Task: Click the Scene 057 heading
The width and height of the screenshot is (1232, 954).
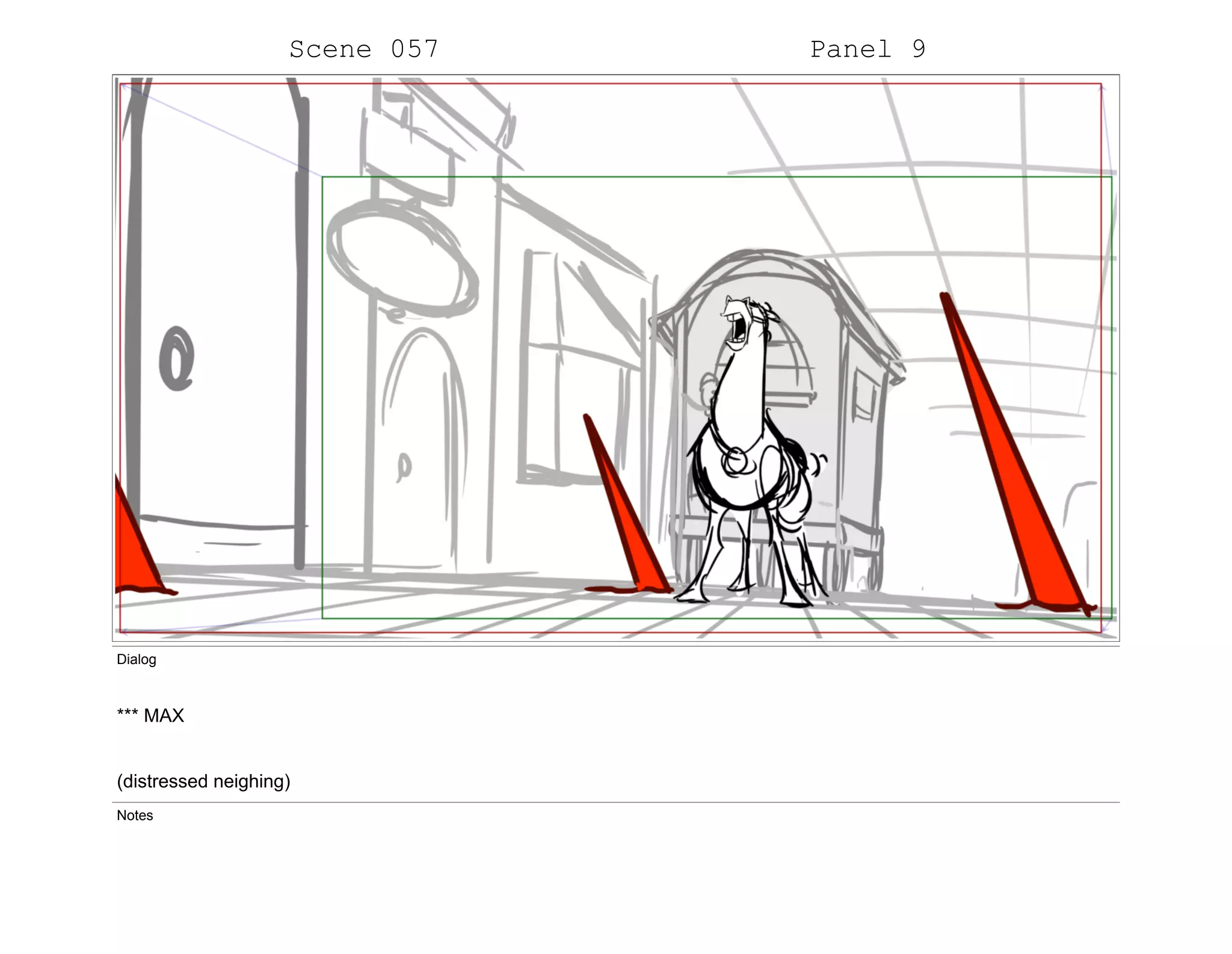Action: pos(364,49)
